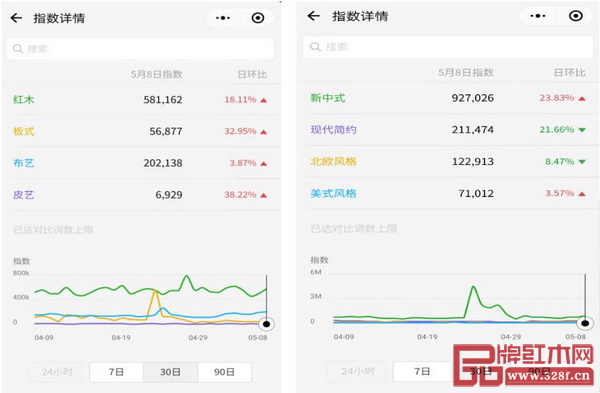This screenshot has width=600, height=393.
Task: Click the right 已达对比词数上限 notice
Action: coord(354,228)
